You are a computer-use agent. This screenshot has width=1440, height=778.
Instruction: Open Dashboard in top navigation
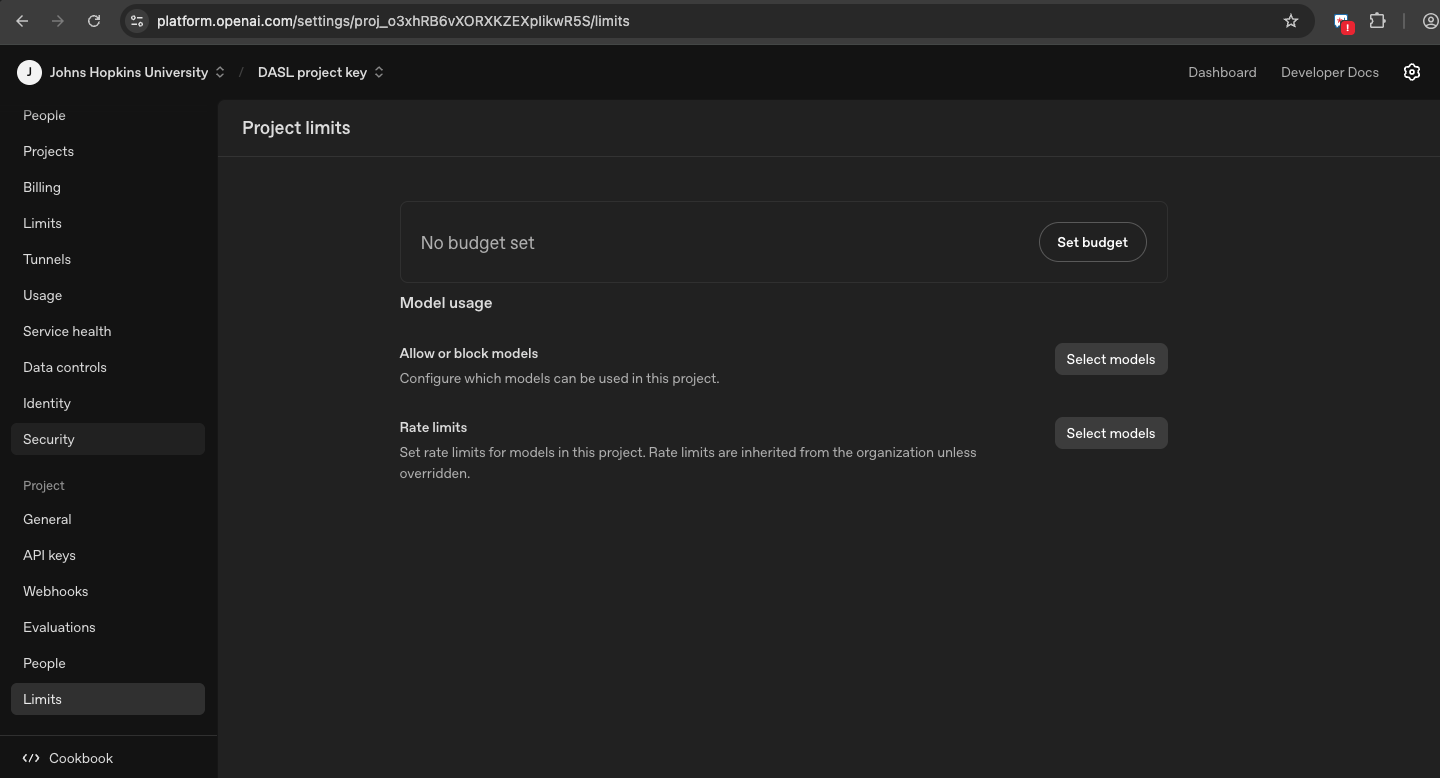(x=1222, y=72)
